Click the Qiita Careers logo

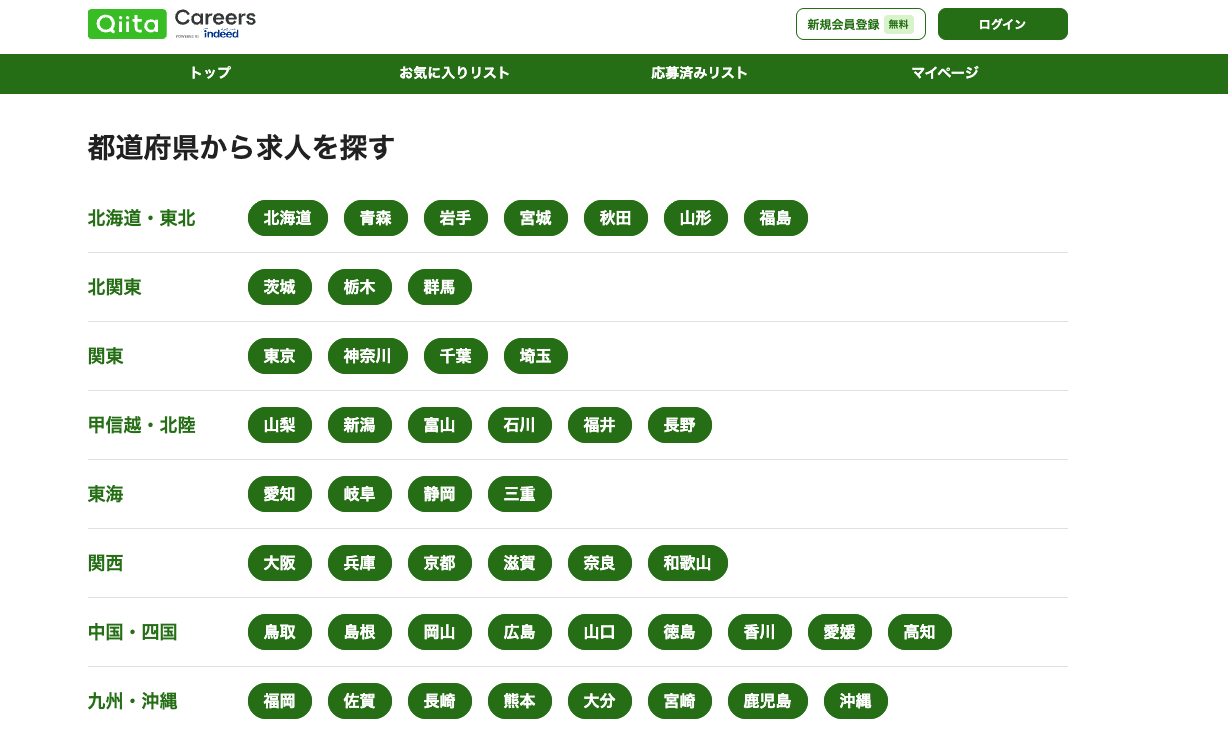[172, 24]
